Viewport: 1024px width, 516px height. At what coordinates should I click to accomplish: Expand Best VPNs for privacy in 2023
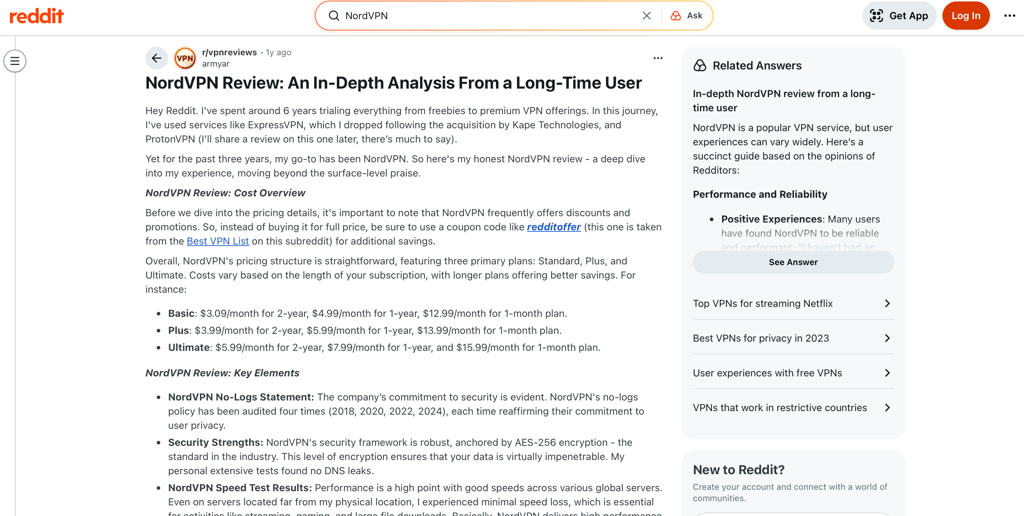click(x=793, y=338)
